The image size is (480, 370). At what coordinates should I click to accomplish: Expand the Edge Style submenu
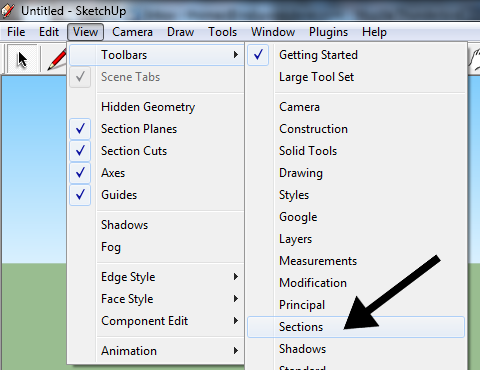(157, 277)
